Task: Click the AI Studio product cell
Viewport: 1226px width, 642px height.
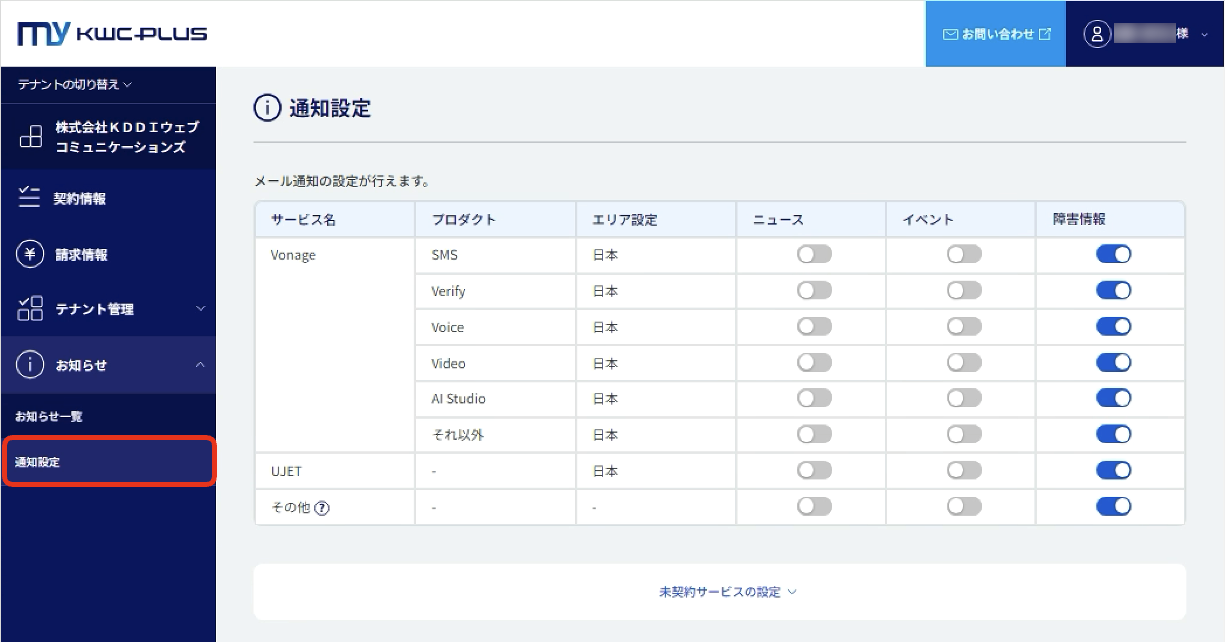Action: point(496,398)
